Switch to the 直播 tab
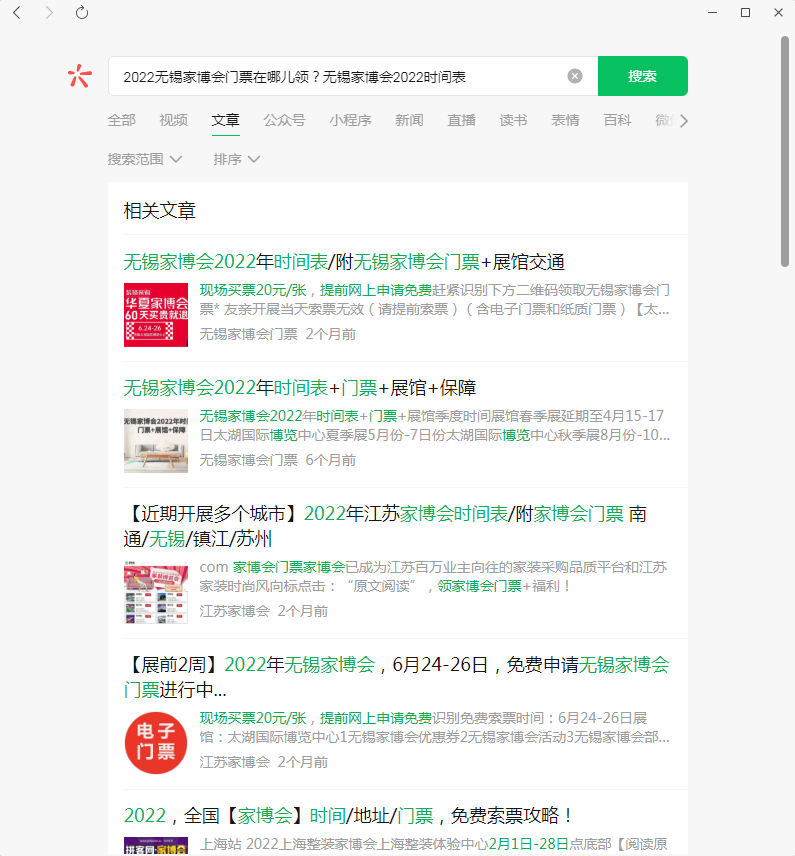The image size is (795, 856). tap(461, 120)
